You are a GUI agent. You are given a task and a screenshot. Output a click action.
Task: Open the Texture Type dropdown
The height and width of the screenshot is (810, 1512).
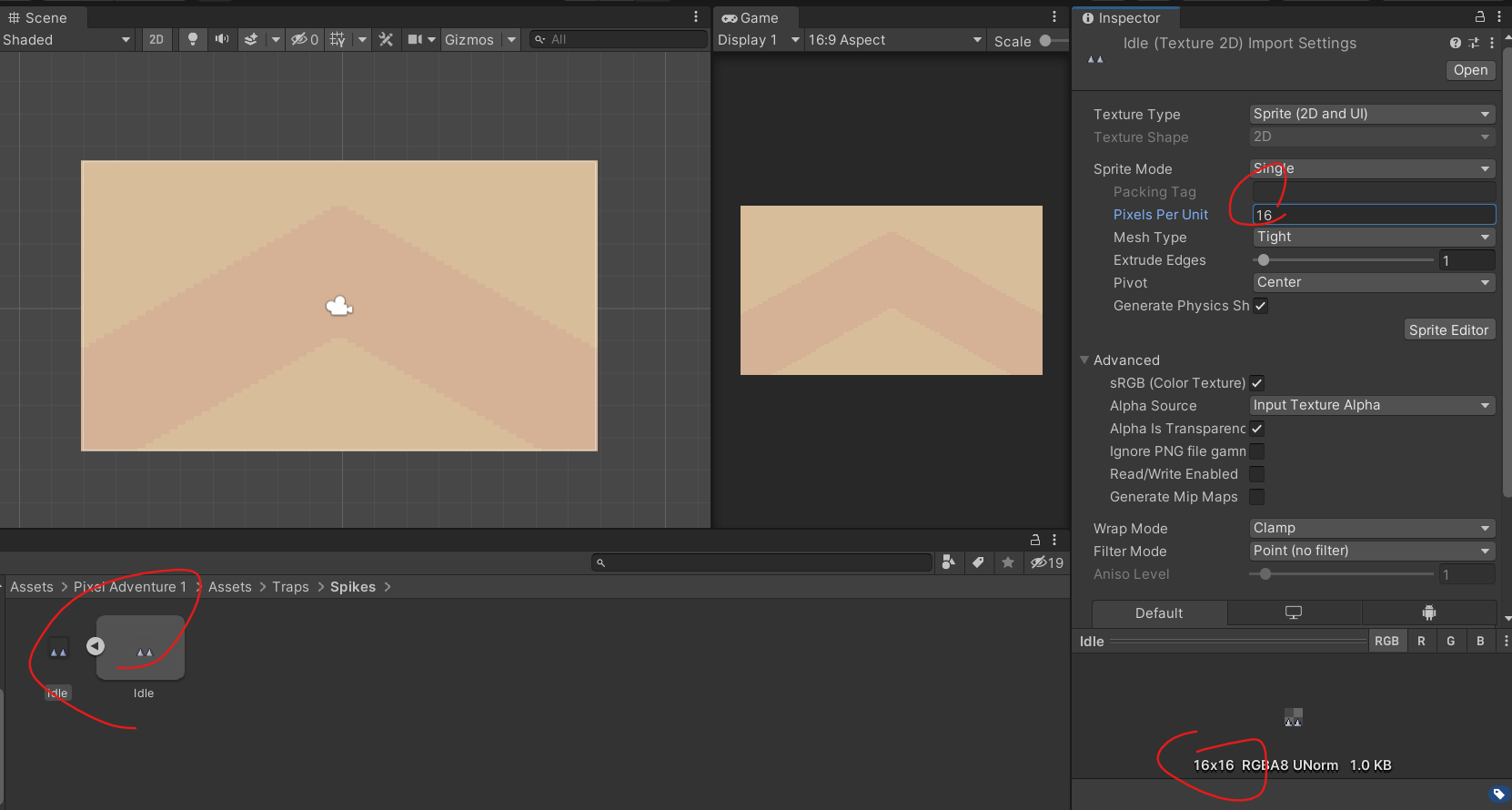tap(1372, 114)
